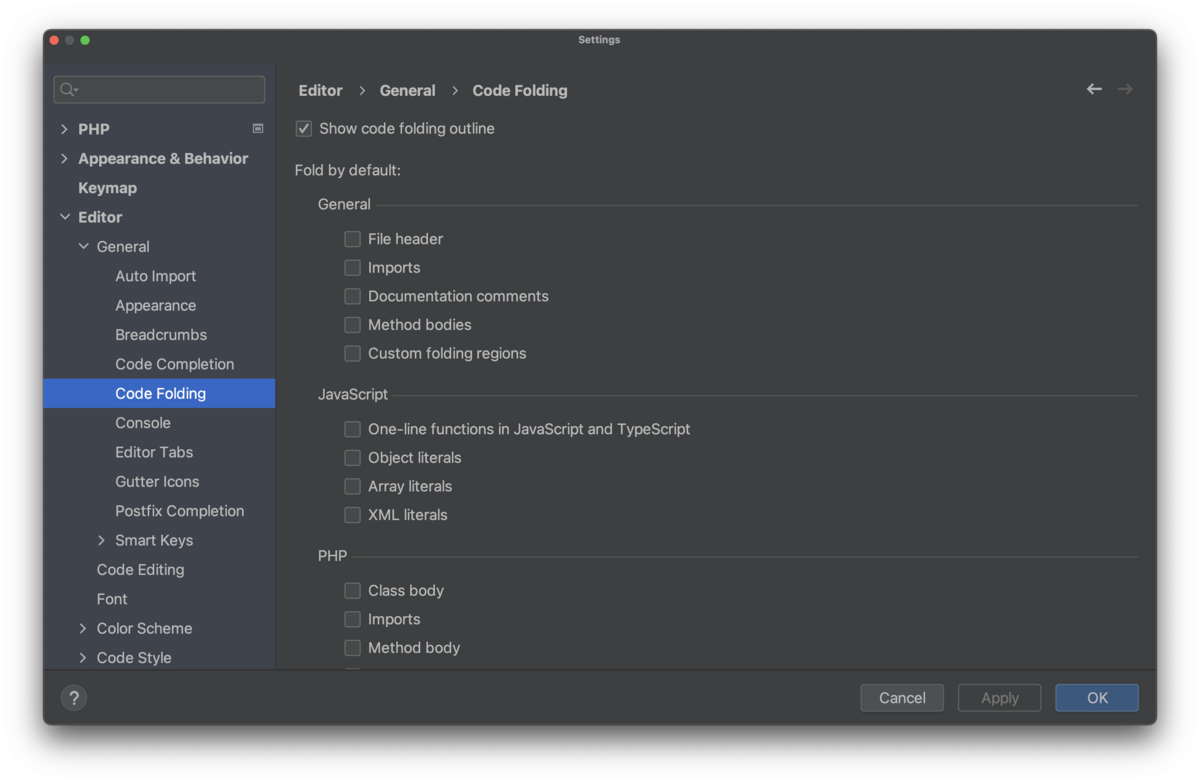The width and height of the screenshot is (1200, 782).
Task: Click the monitor icon beside PHP entry
Action: click(x=257, y=128)
